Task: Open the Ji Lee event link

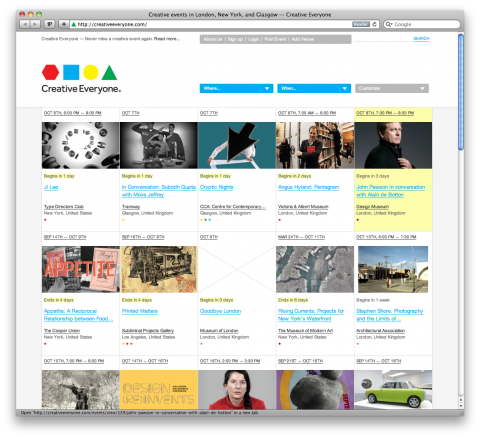Action: pyautogui.click(x=51, y=187)
